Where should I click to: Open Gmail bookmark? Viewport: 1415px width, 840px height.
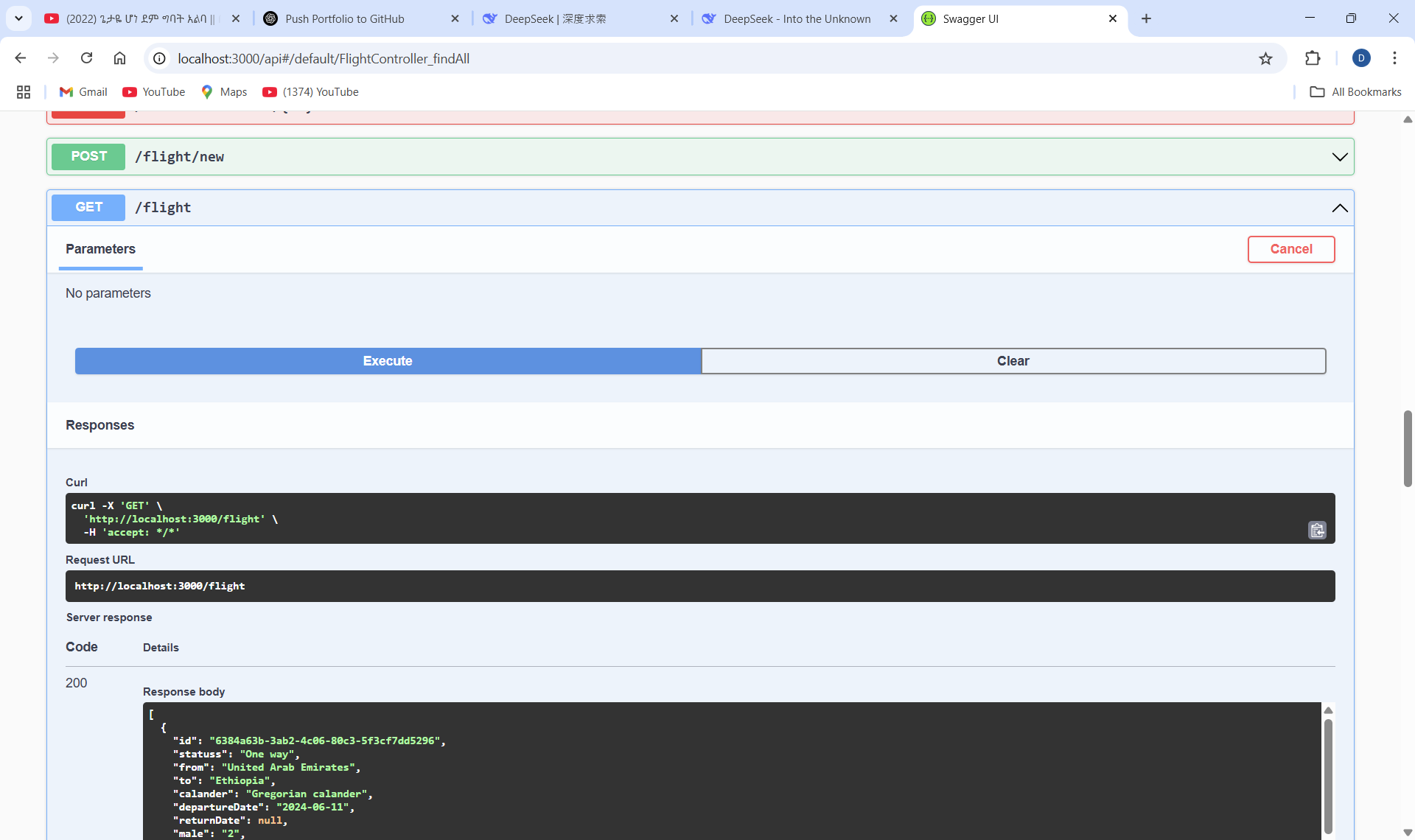click(x=83, y=92)
